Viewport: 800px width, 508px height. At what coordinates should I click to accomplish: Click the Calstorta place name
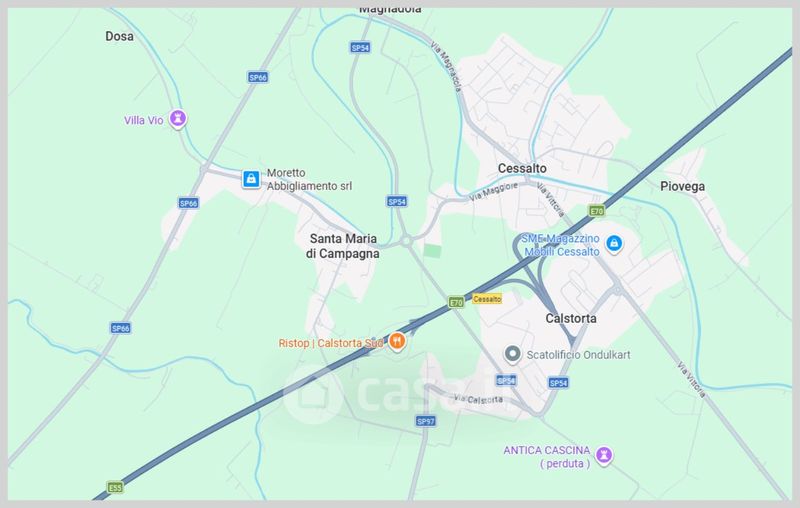[x=571, y=318]
